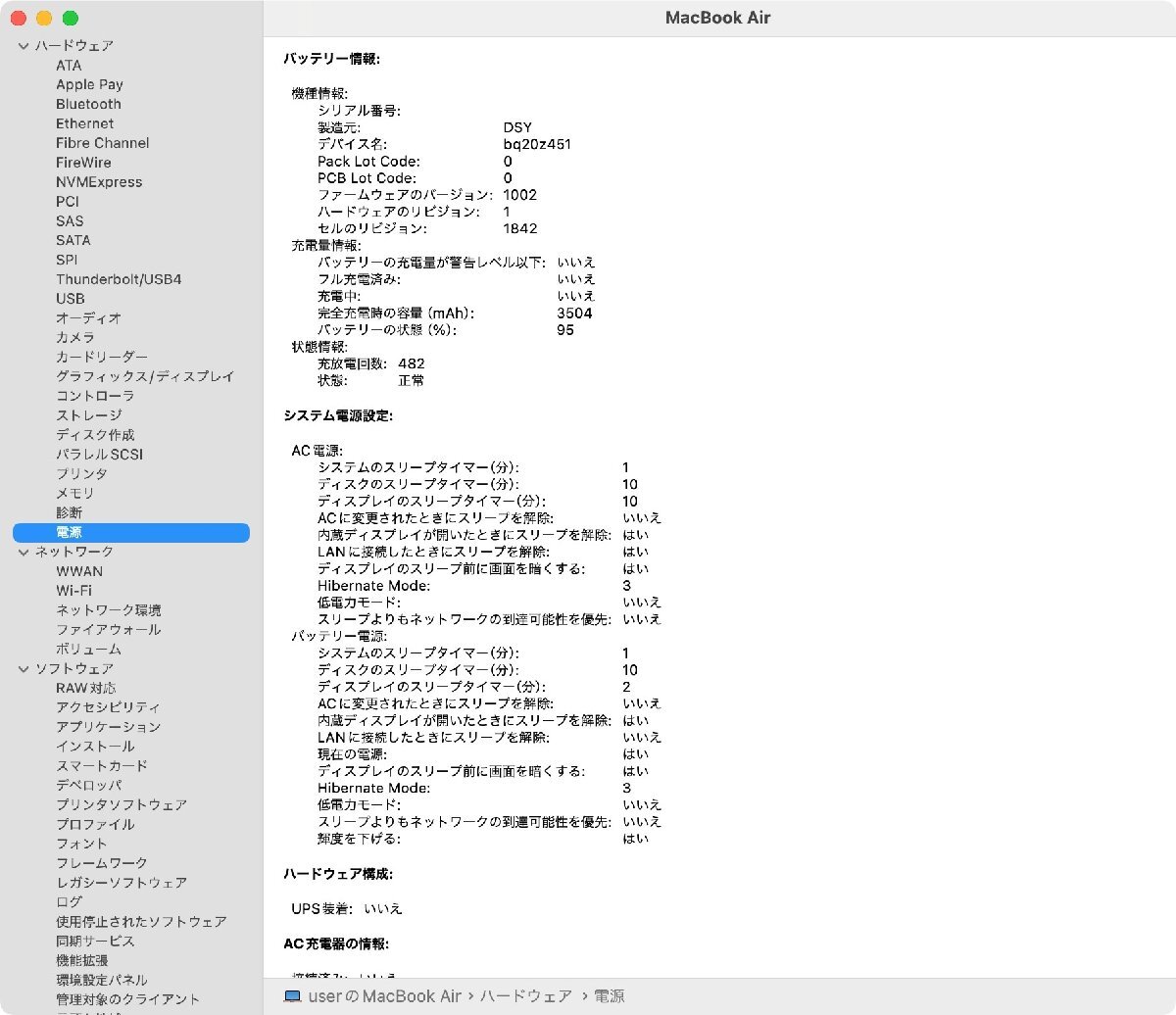
Task: Collapse the ネットワーク section
Action: 24,553
